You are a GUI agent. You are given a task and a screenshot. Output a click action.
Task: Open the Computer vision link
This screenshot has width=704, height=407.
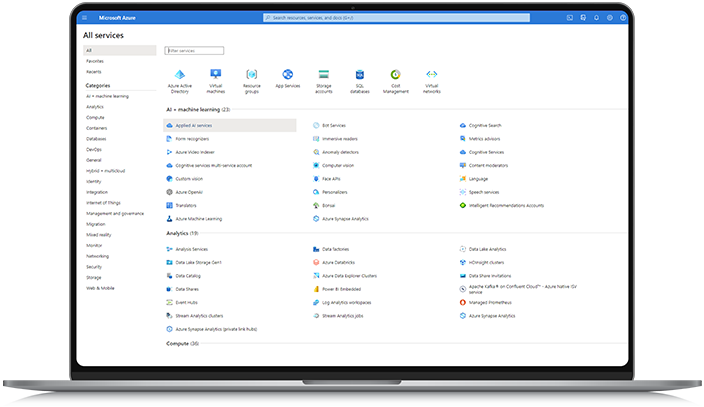(338, 165)
